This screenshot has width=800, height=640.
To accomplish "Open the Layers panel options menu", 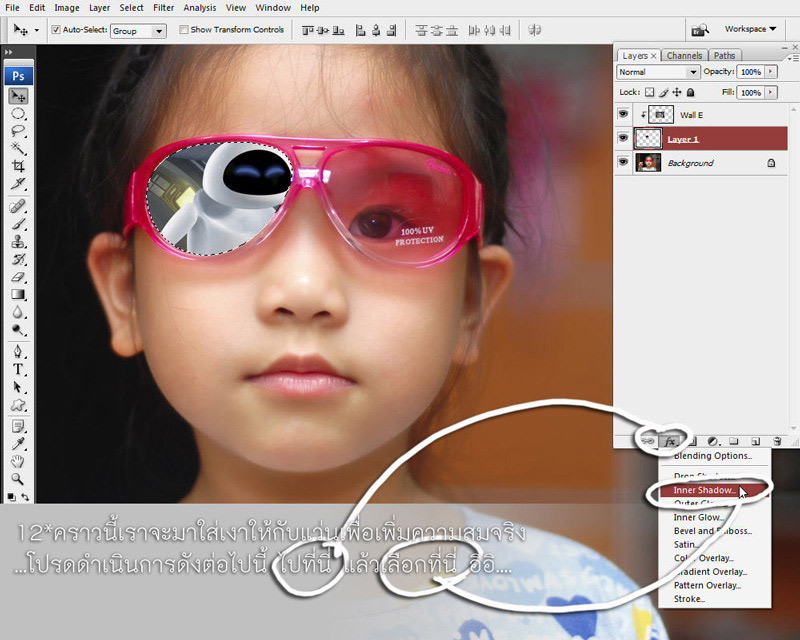I will coord(794,58).
